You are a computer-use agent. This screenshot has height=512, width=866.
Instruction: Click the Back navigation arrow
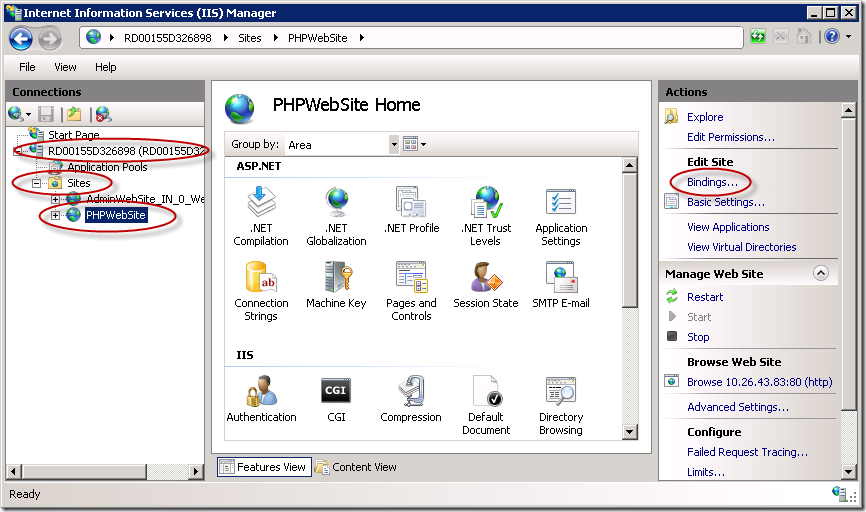pos(21,39)
